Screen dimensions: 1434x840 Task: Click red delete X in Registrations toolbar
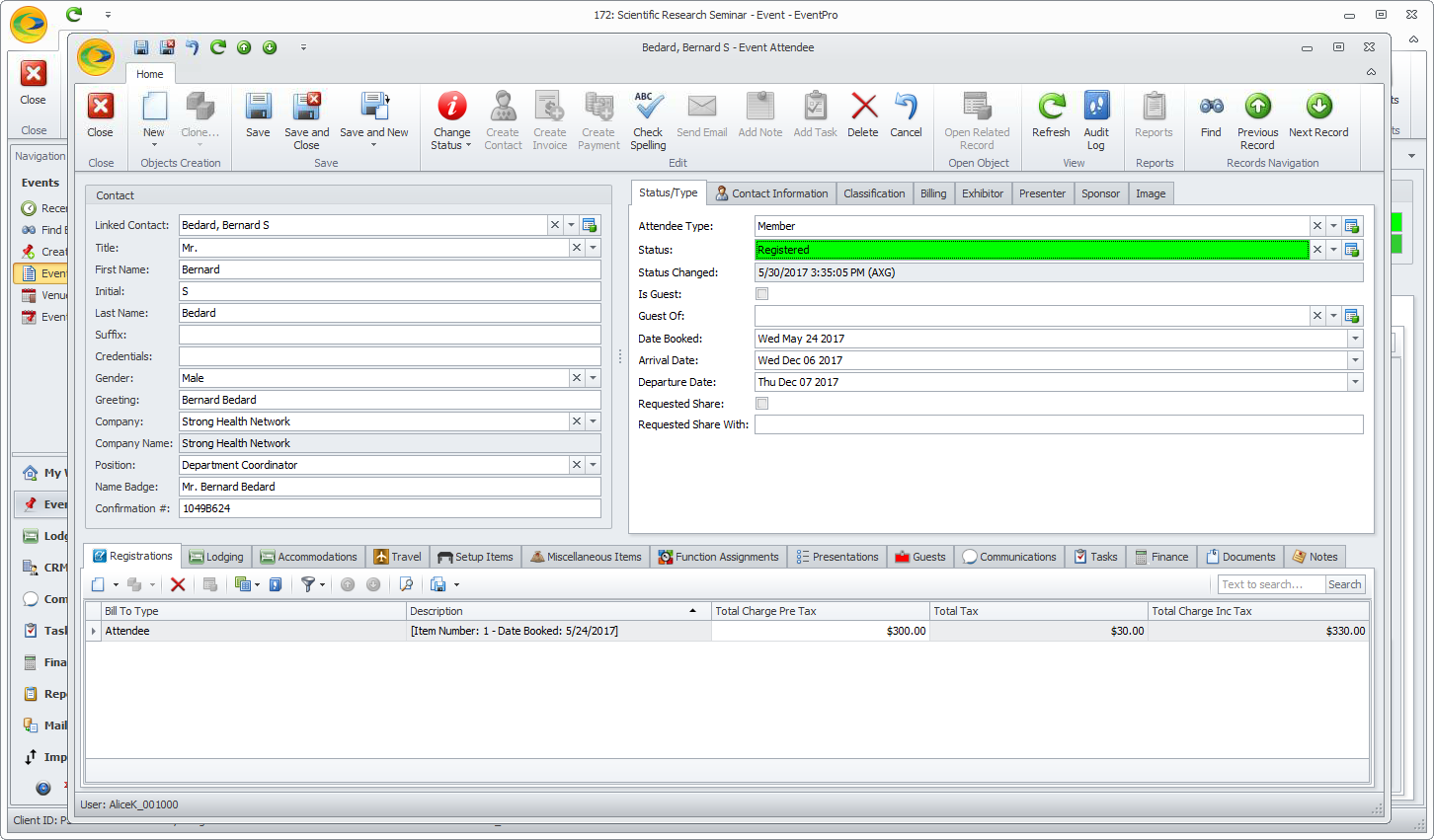point(178,584)
